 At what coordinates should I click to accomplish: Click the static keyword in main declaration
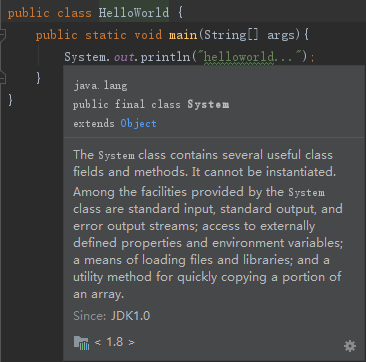(106, 35)
